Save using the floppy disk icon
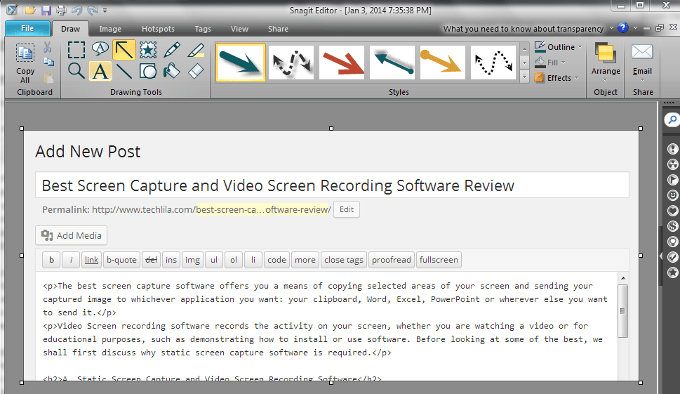Screen dimensions: 680x394 46,10
